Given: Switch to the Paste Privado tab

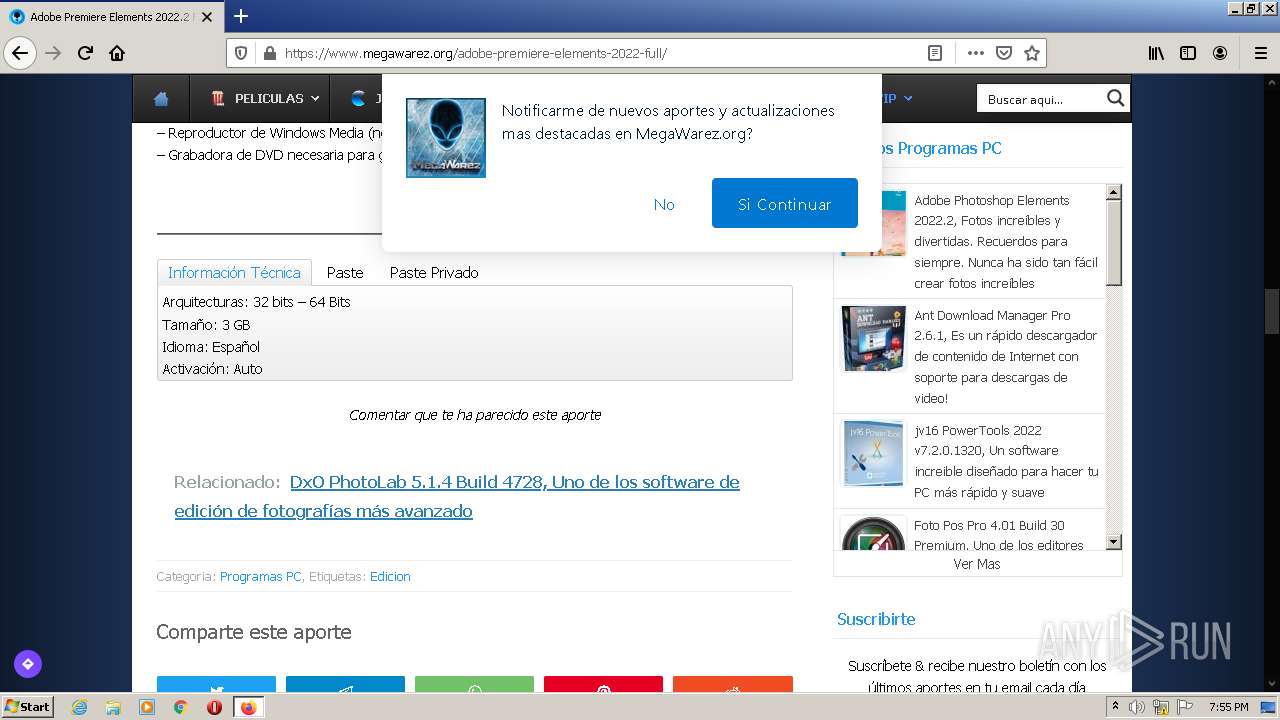Looking at the screenshot, I should pos(434,272).
